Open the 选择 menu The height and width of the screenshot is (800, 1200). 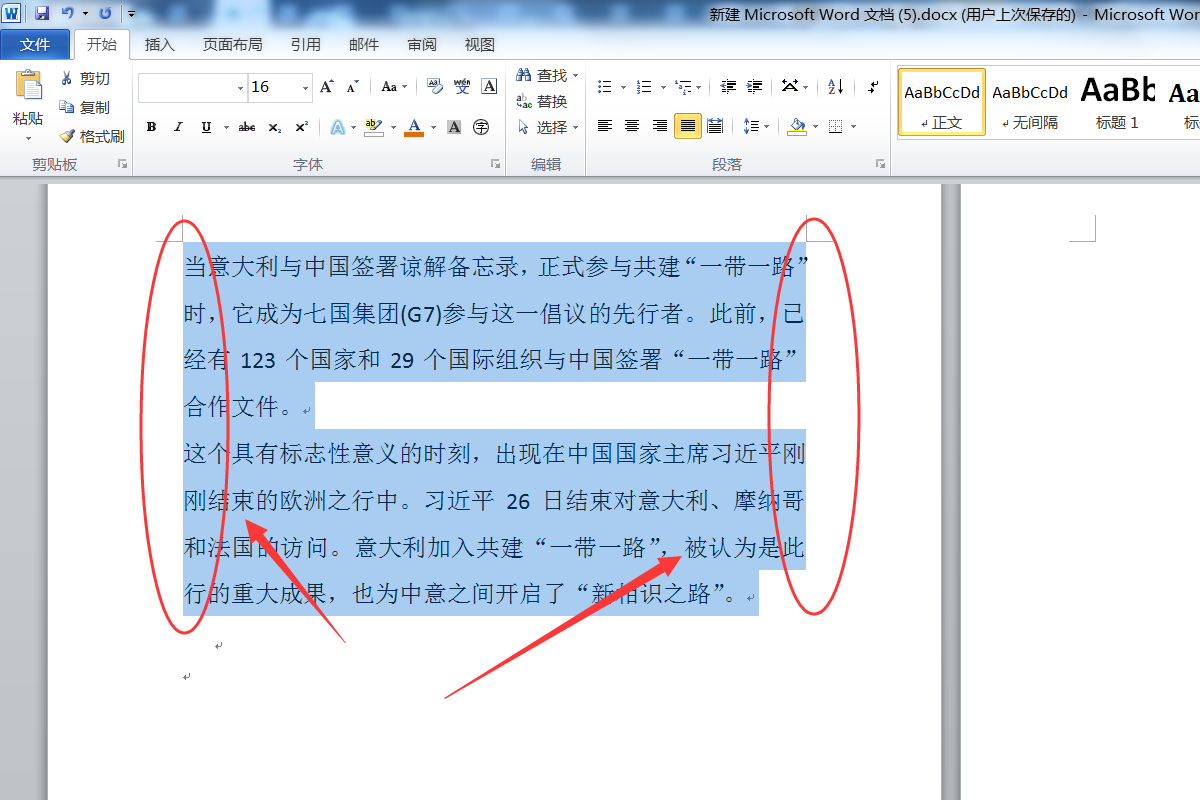click(x=547, y=127)
